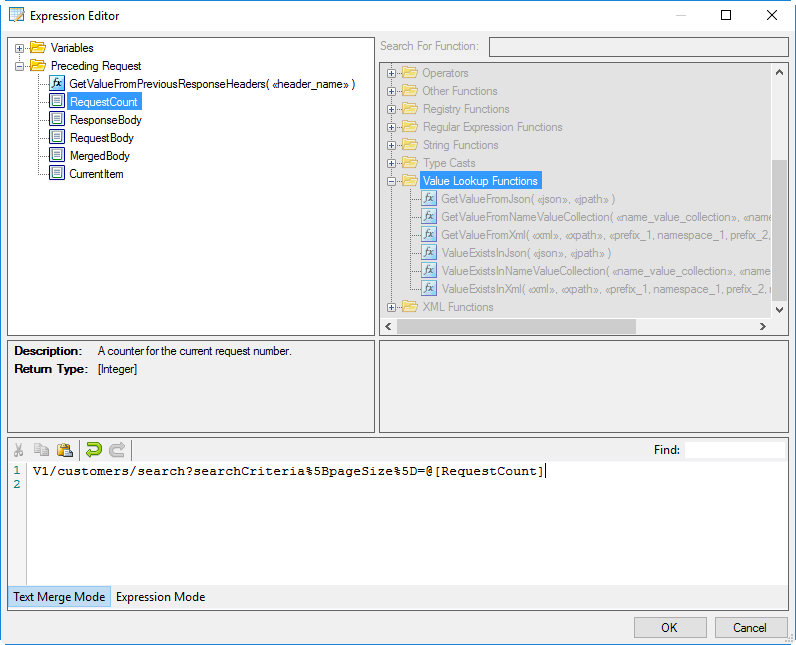The width and height of the screenshot is (796, 645).
Task: Switch to Text Merge Mode tab
Action: [59, 597]
